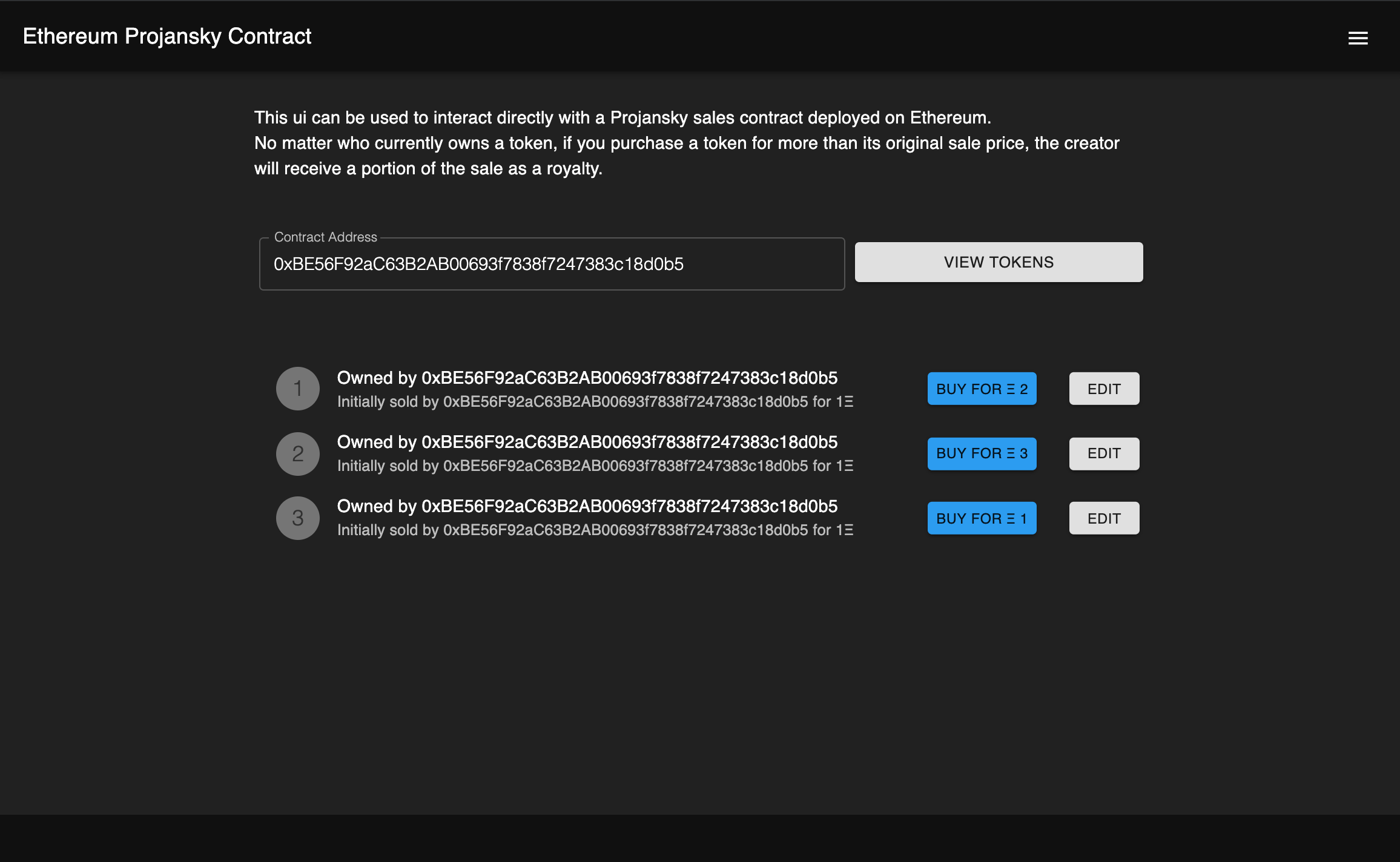Viewport: 1400px width, 862px height.
Task: Click the Ethereum Projansky Contract title
Action: coord(167,36)
